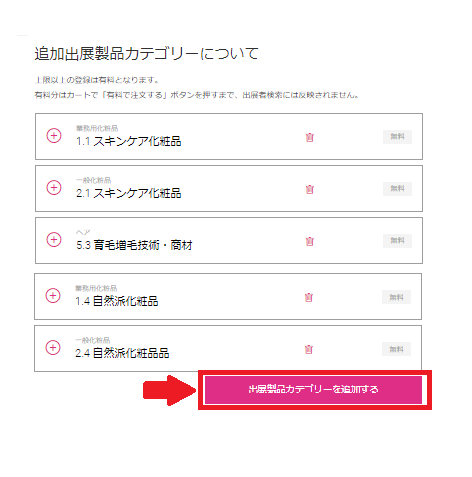Delete the 2.1 スキンケア化粧品 category with trash icon
The height and width of the screenshot is (477, 472).
click(310, 189)
